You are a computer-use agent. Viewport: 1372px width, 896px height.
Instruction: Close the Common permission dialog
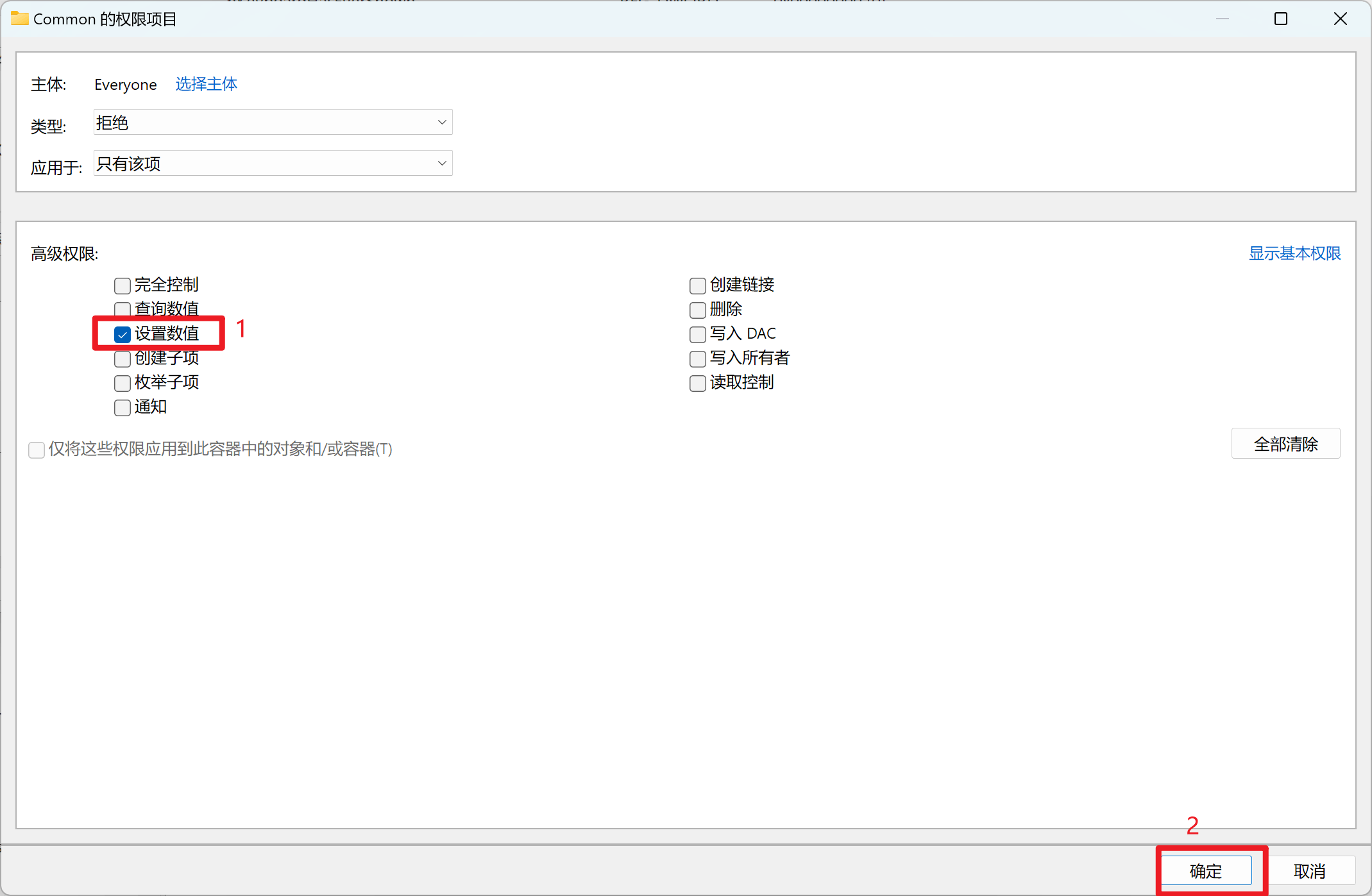click(x=1340, y=19)
